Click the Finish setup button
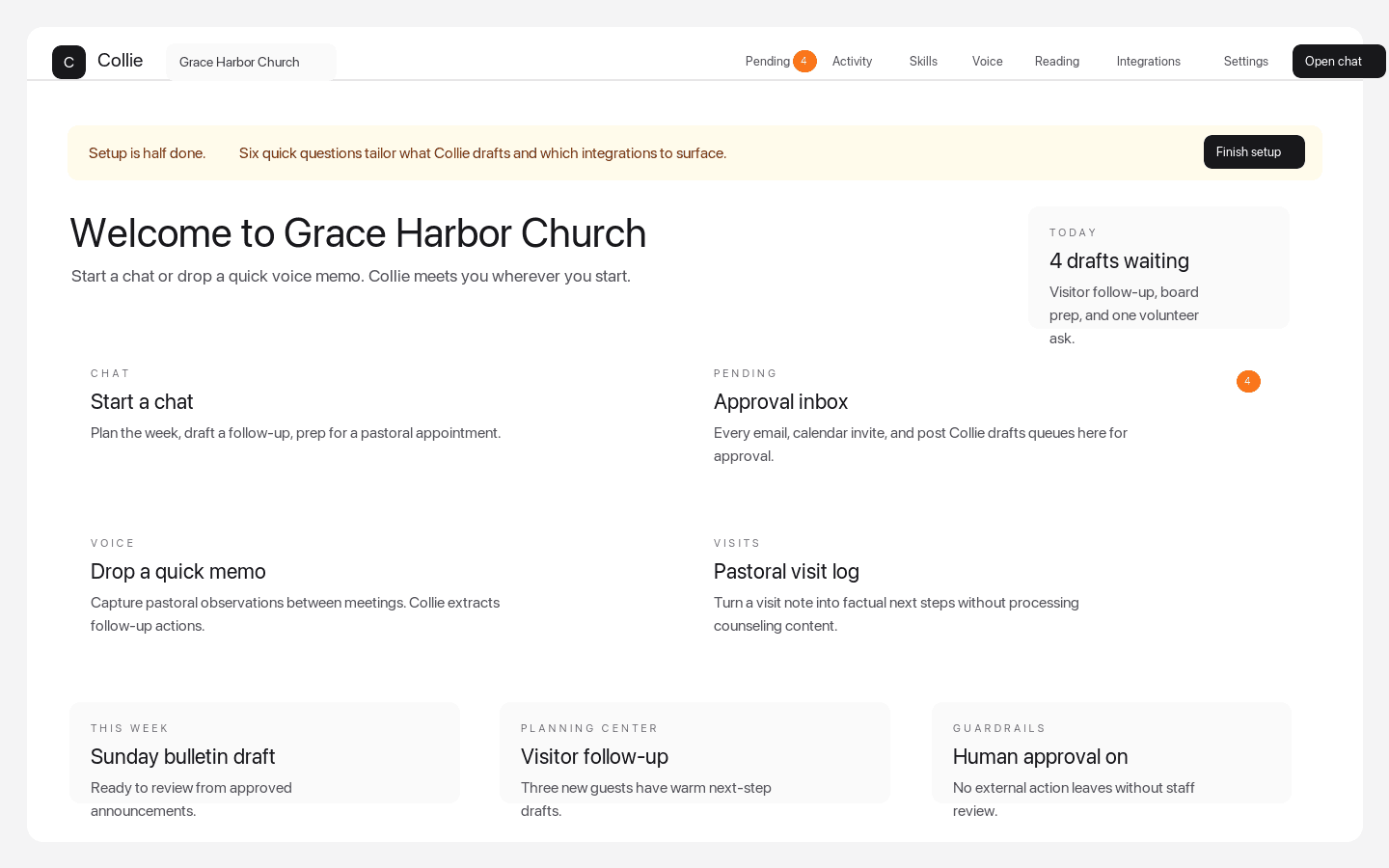Screen dimensions: 1389x868 1254,152
